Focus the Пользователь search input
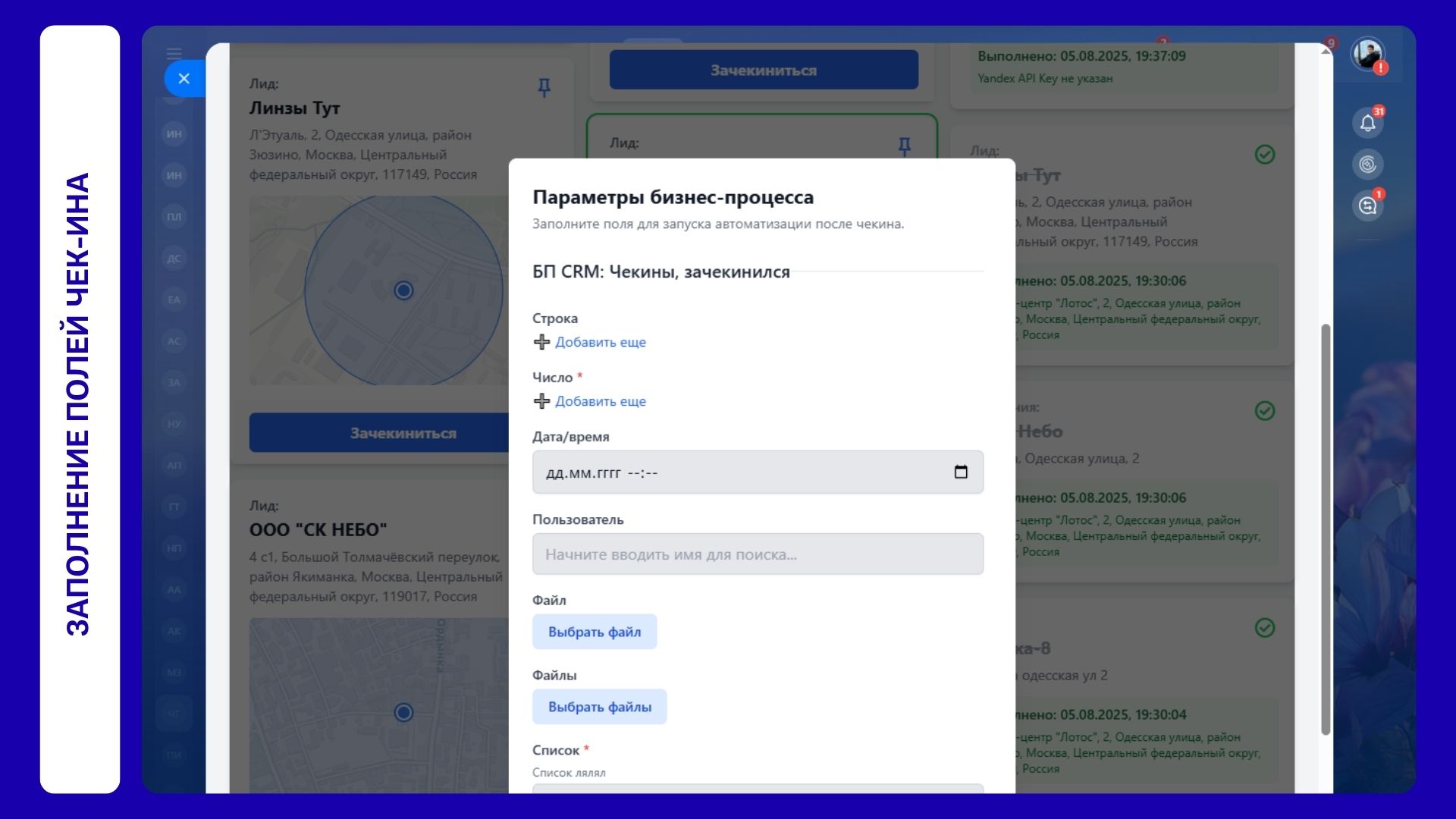This screenshot has width=1456, height=819. 757,554
